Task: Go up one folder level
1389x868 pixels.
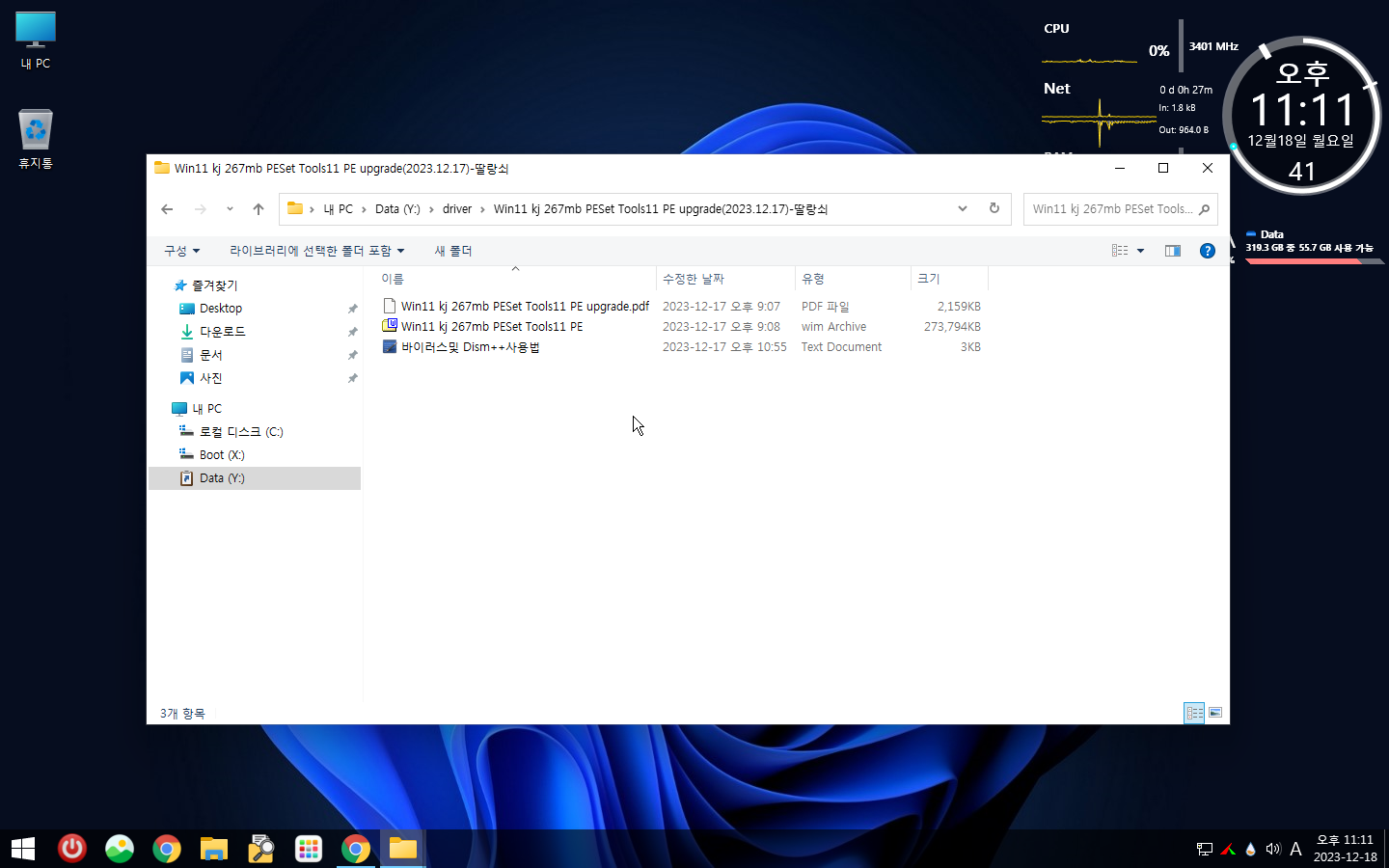Action: [259, 209]
